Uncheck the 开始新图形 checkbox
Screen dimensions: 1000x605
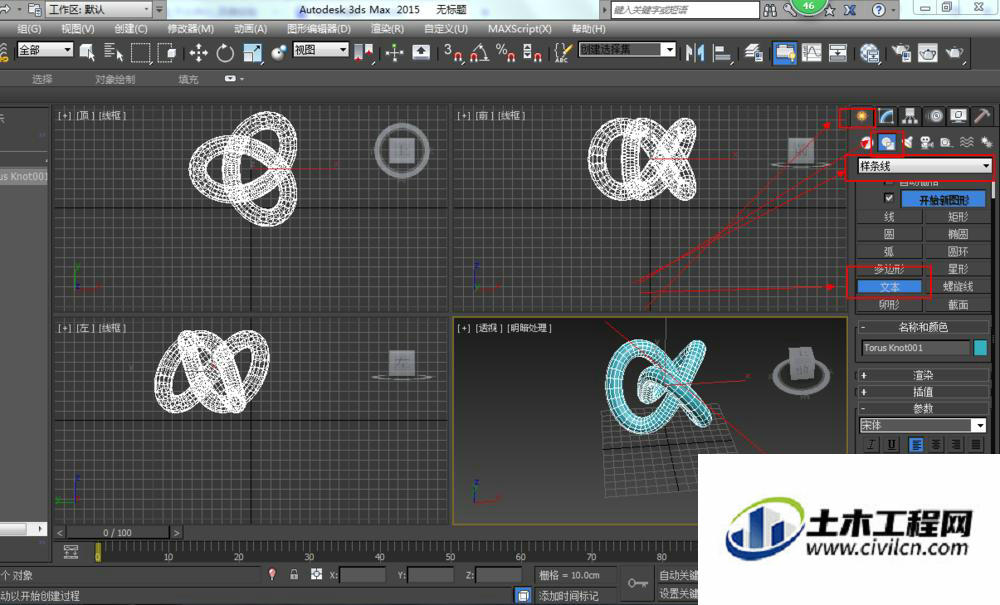[888, 198]
